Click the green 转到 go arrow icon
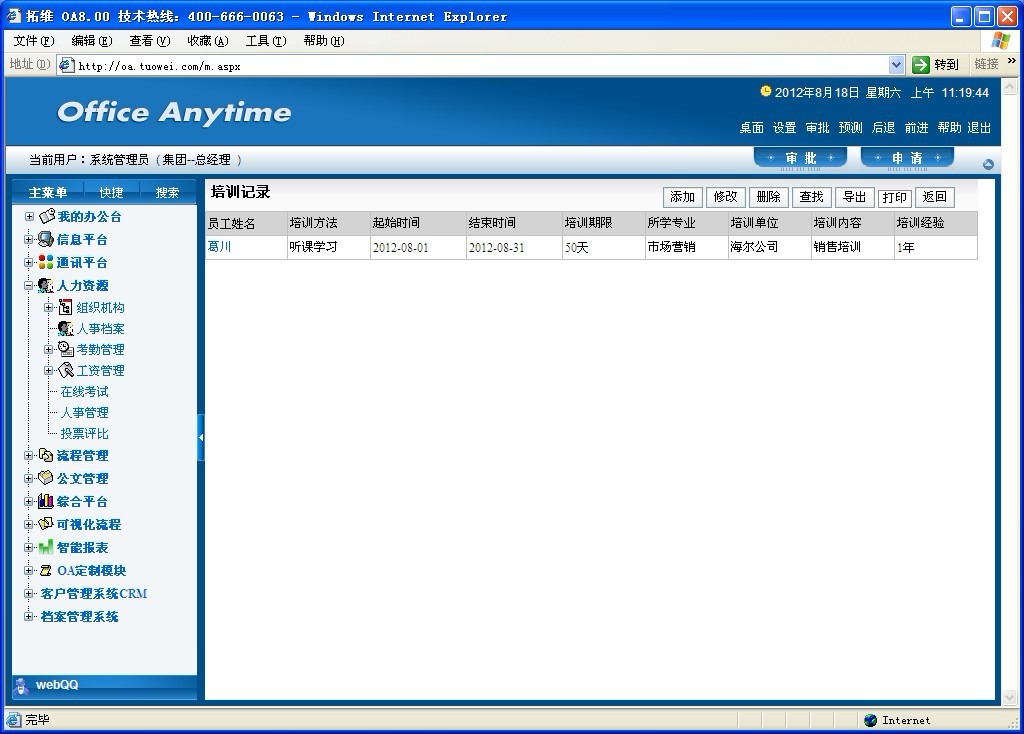Image resolution: width=1024 pixels, height=734 pixels. tap(921, 64)
